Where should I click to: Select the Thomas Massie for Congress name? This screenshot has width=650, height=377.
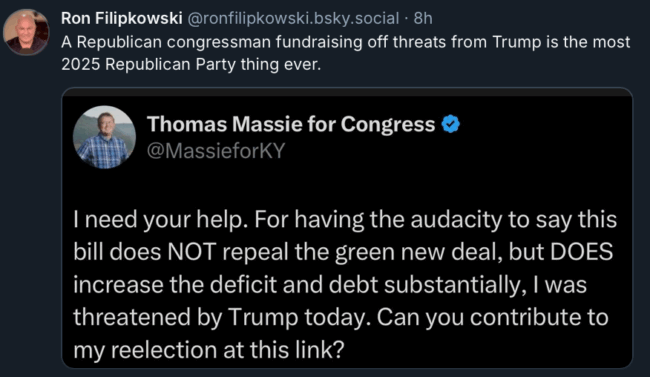291,124
